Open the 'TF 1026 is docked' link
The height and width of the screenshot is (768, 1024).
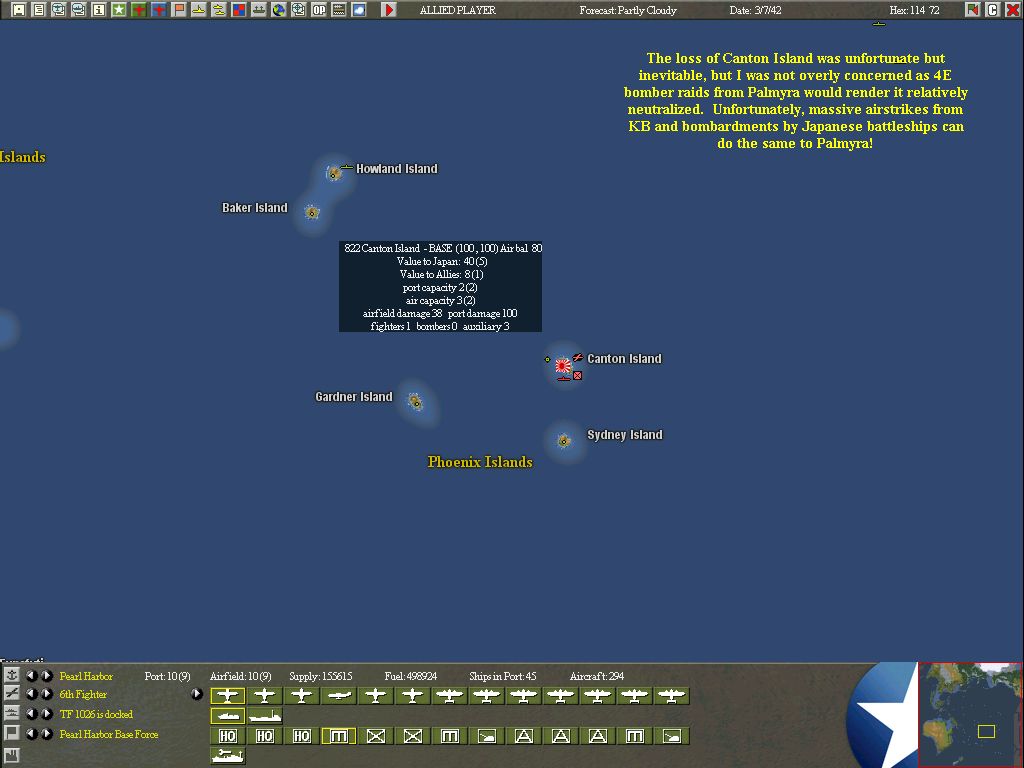(96, 714)
